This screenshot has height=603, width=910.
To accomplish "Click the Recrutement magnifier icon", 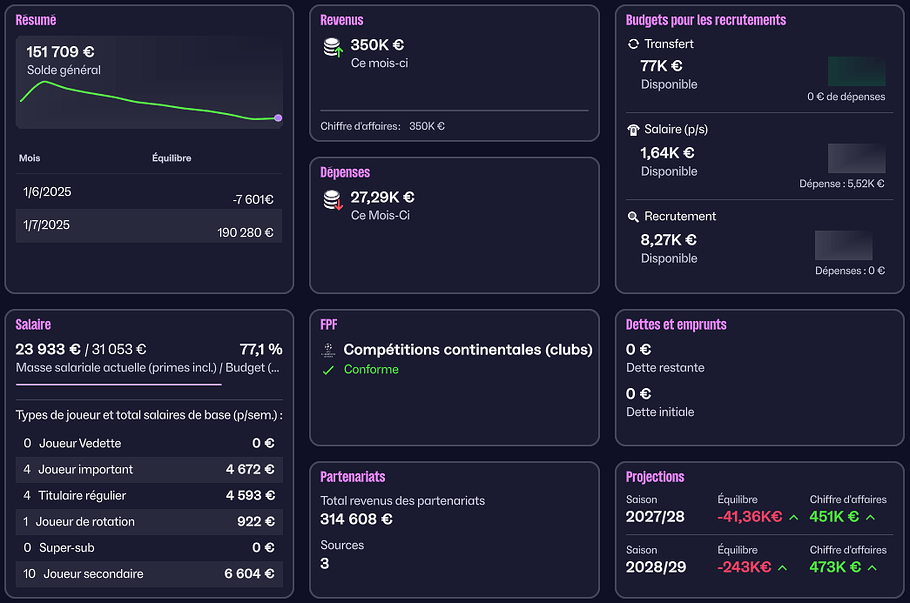I will tap(633, 217).
